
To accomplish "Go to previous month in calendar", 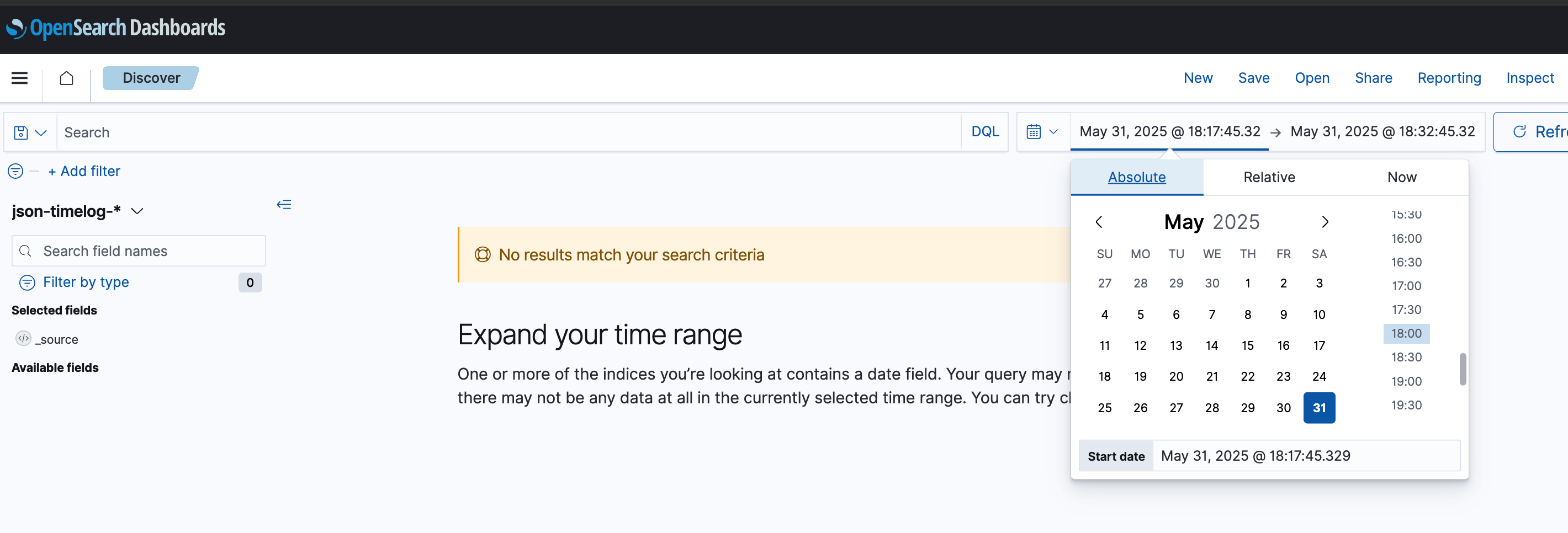I will (x=1099, y=222).
